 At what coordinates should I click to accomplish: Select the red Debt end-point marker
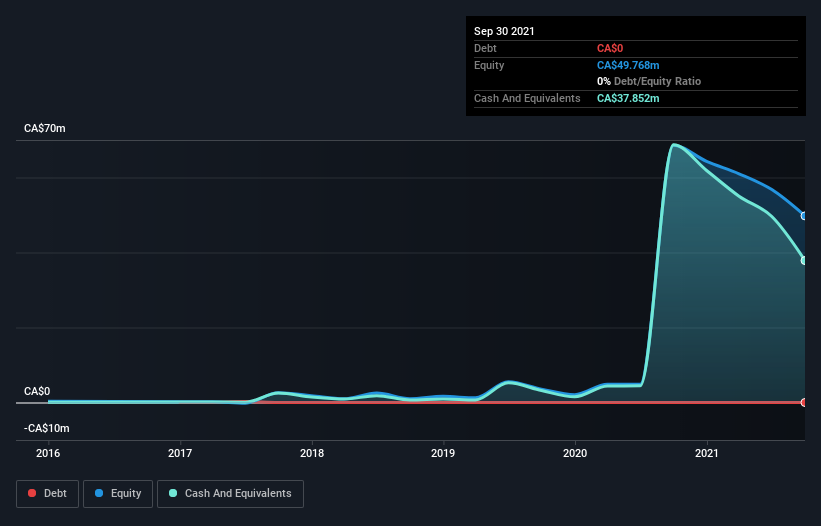pos(804,402)
